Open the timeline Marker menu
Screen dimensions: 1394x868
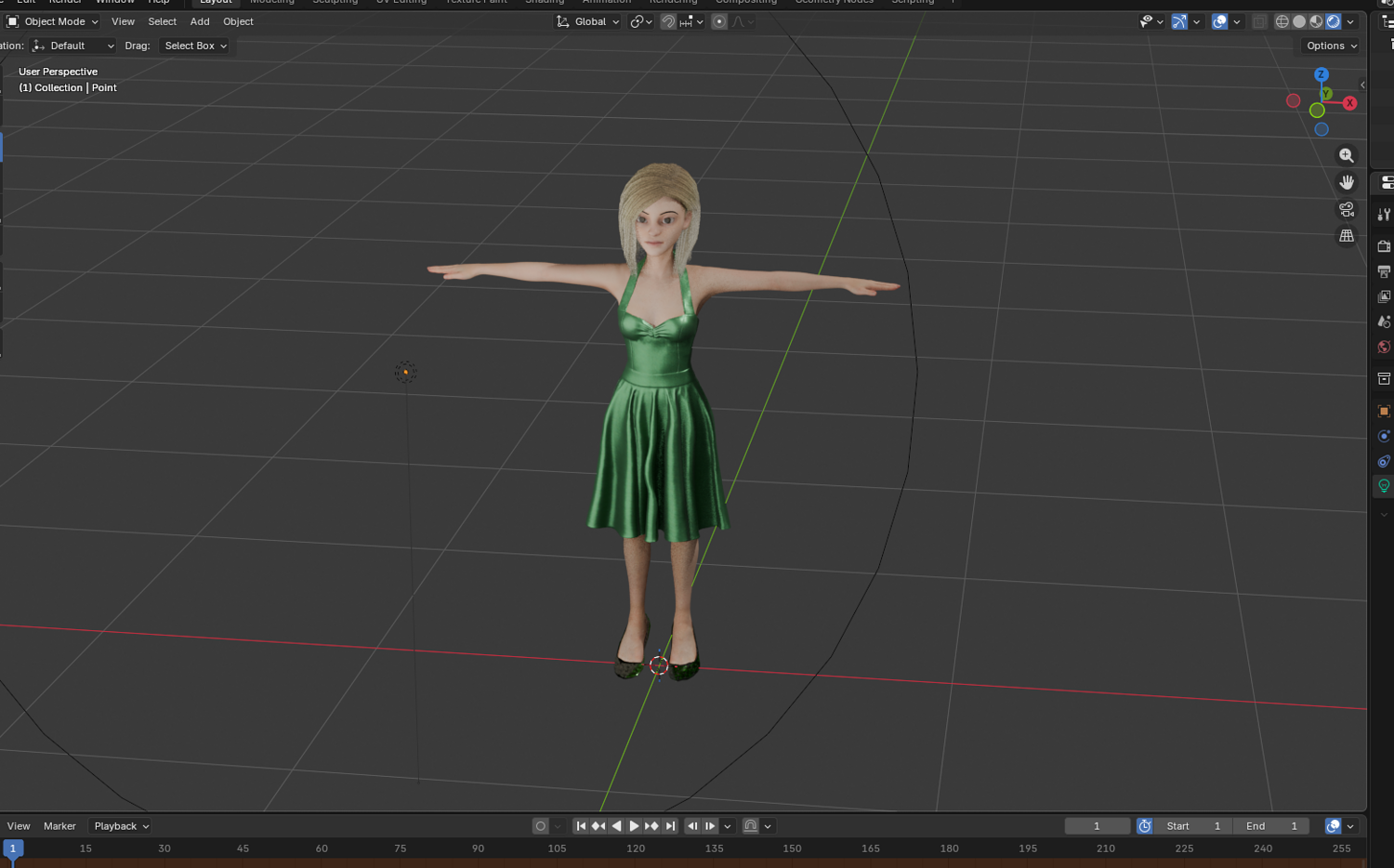click(x=59, y=826)
